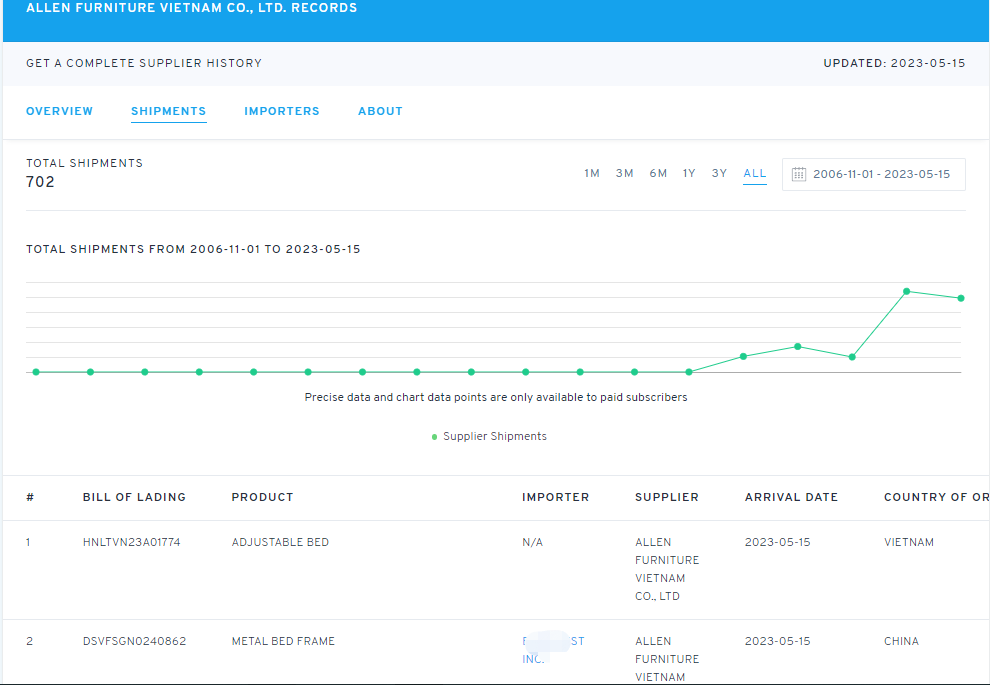Open the date range picker field
The image size is (990, 685).
(x=873, y=174)
